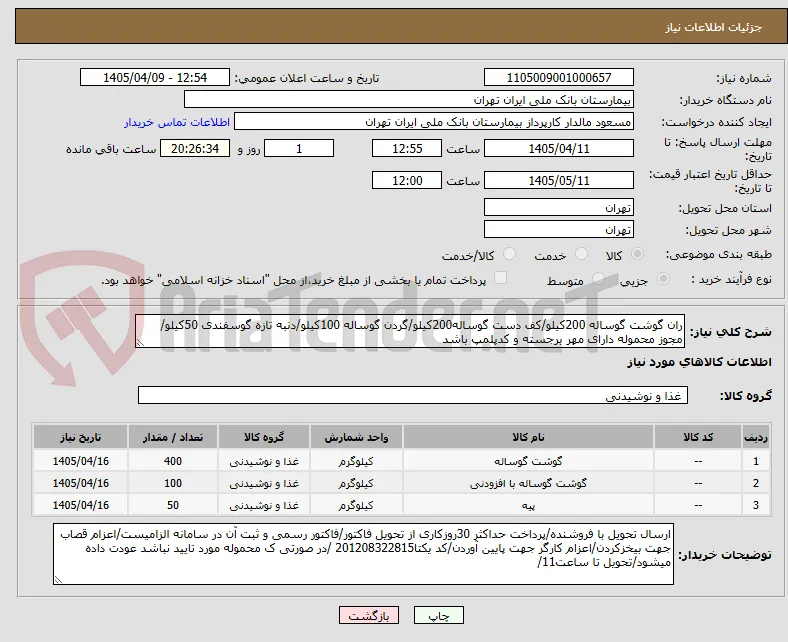The image size is (788, 642).
Task: Click the گروه کالا column header
Action: tap(264, 437)
